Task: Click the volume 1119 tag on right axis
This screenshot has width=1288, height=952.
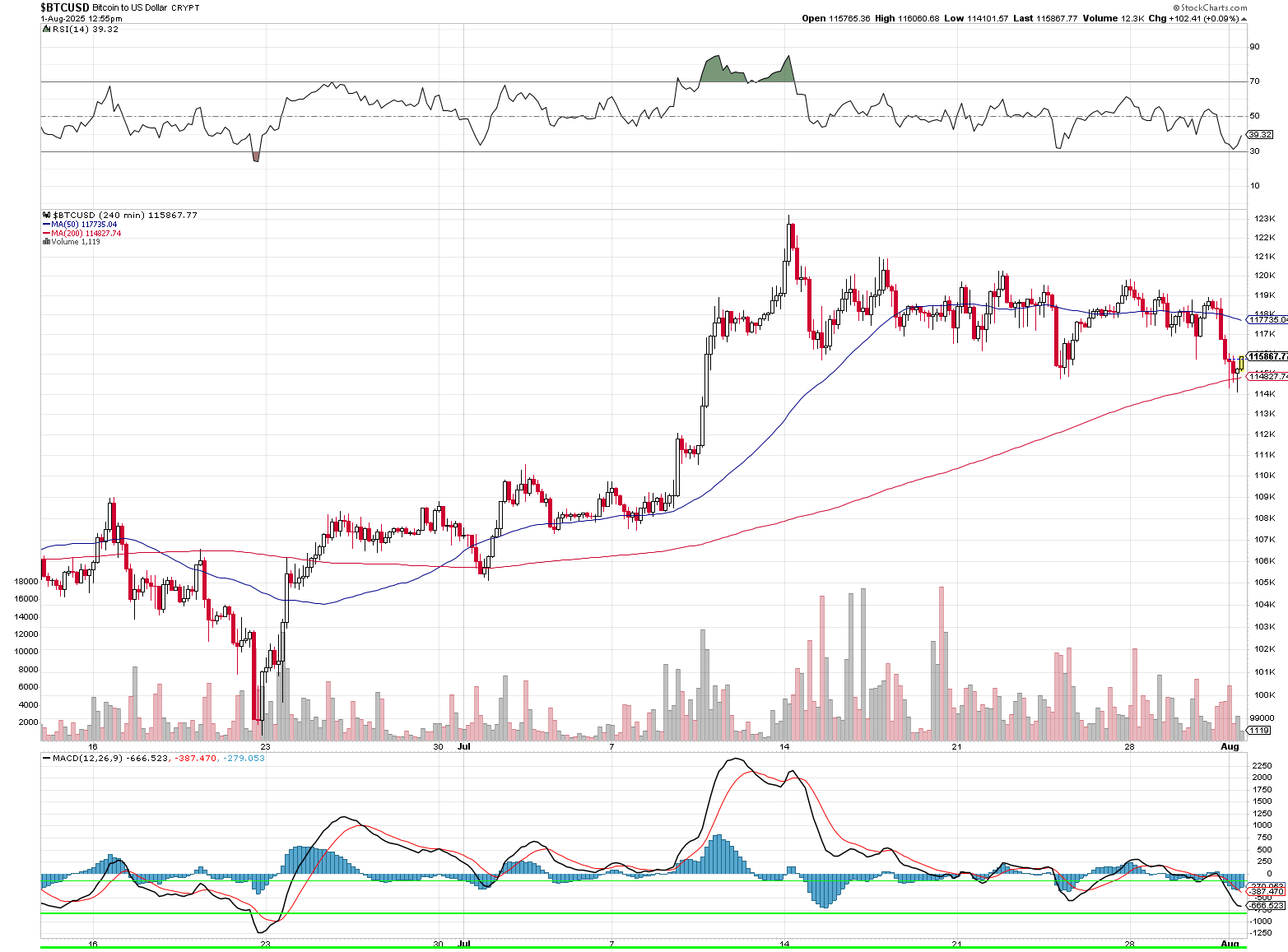Action: point(1259,730)
